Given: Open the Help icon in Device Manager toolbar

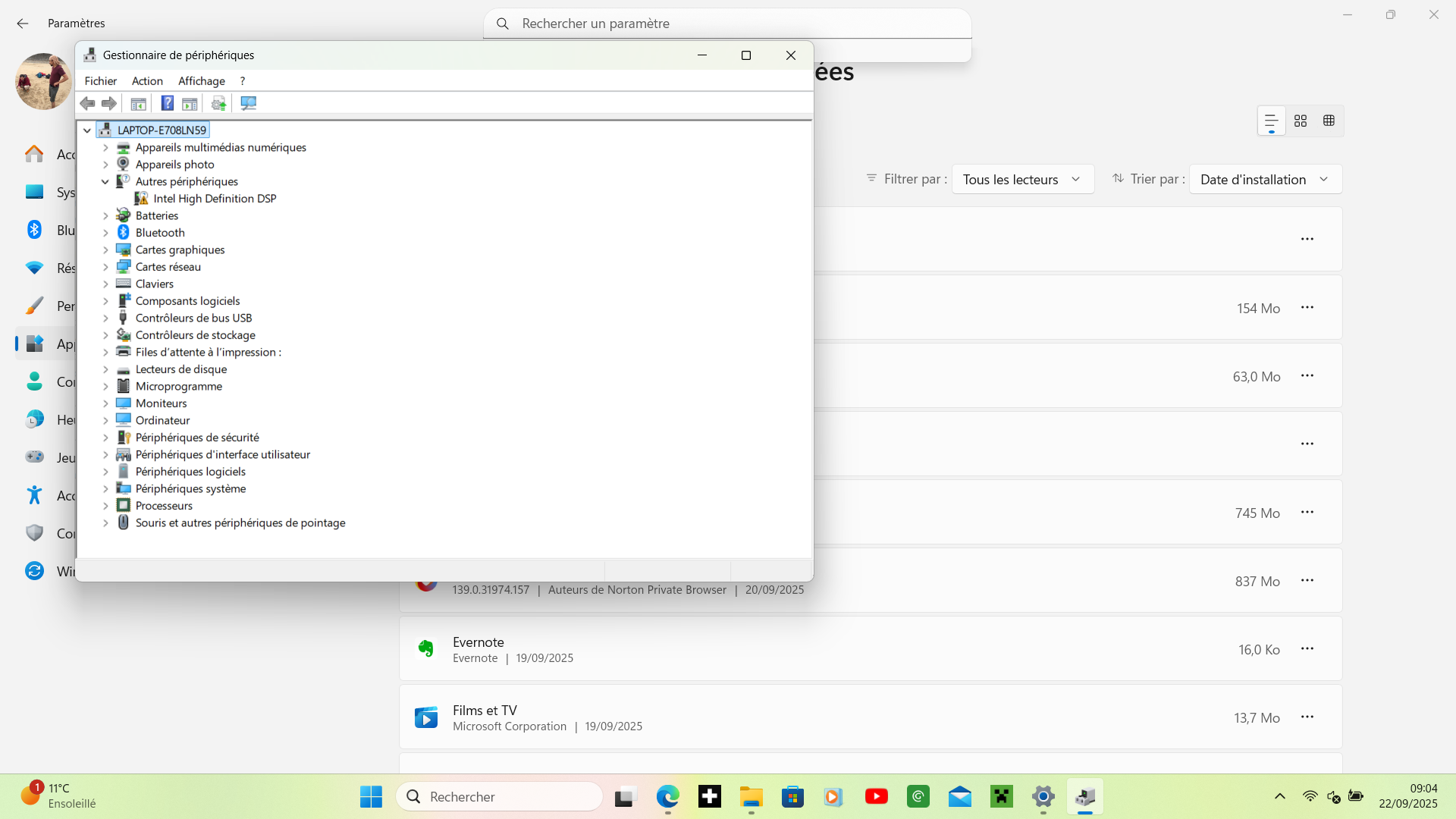Looking at the screenshot, I should tap(168, 103).
